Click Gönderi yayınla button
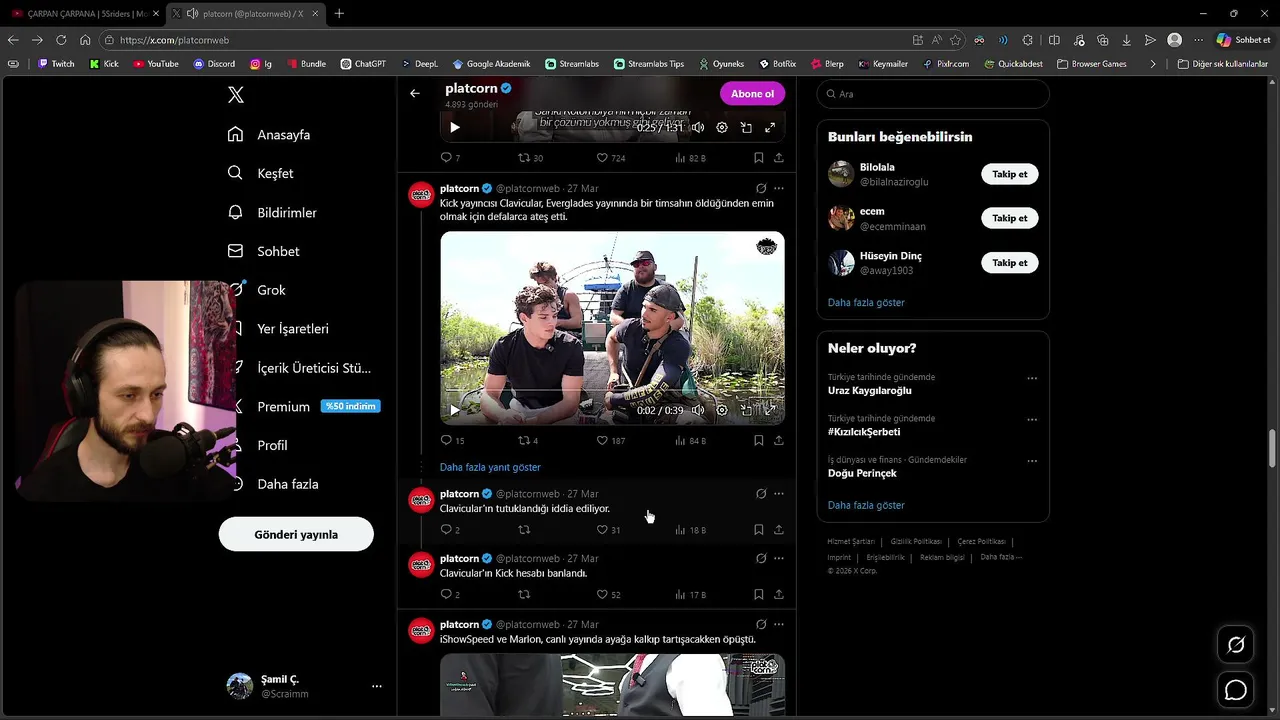The height and width of the screenshot is (720, 1280). [296, 534]
